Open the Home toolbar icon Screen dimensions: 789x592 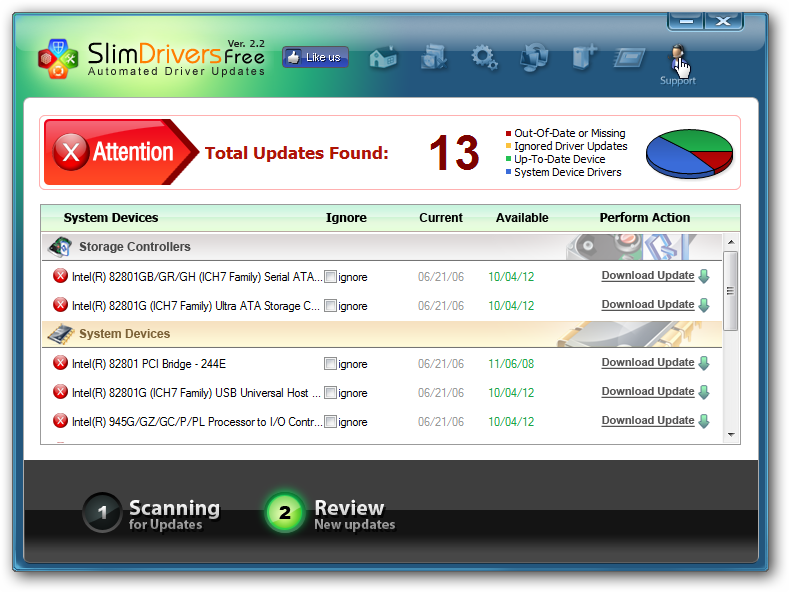point(383,58)
